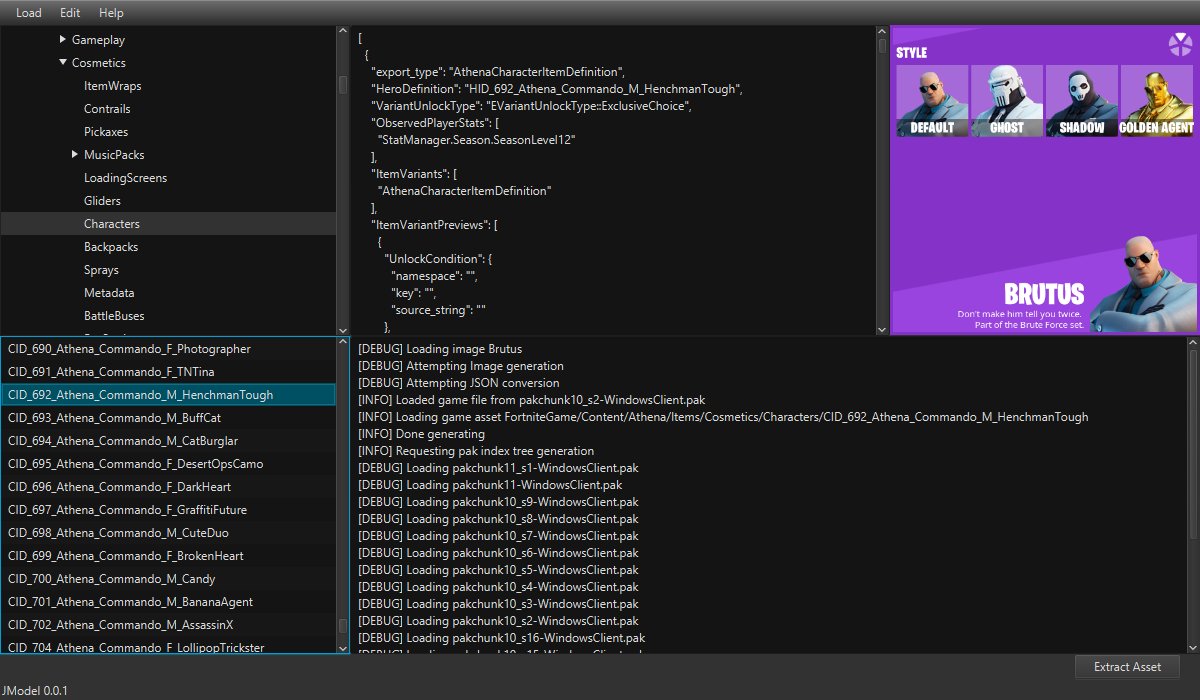The width and height of the screenshot is (1200, 700).
Task: Select the MusicPacks folder label
Action: click(x=114, y=155)
